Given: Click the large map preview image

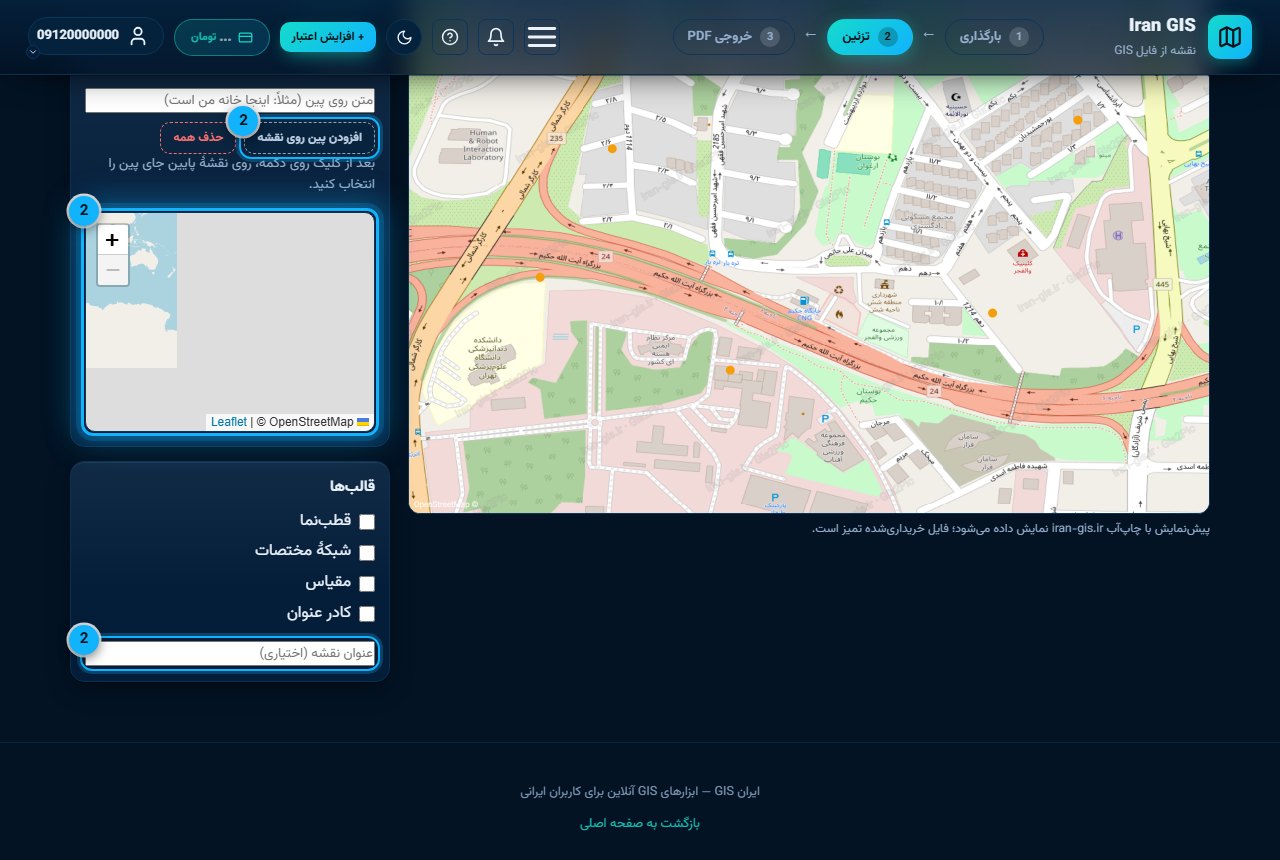Looking at the screenshot, I should [x=809, y=294].
